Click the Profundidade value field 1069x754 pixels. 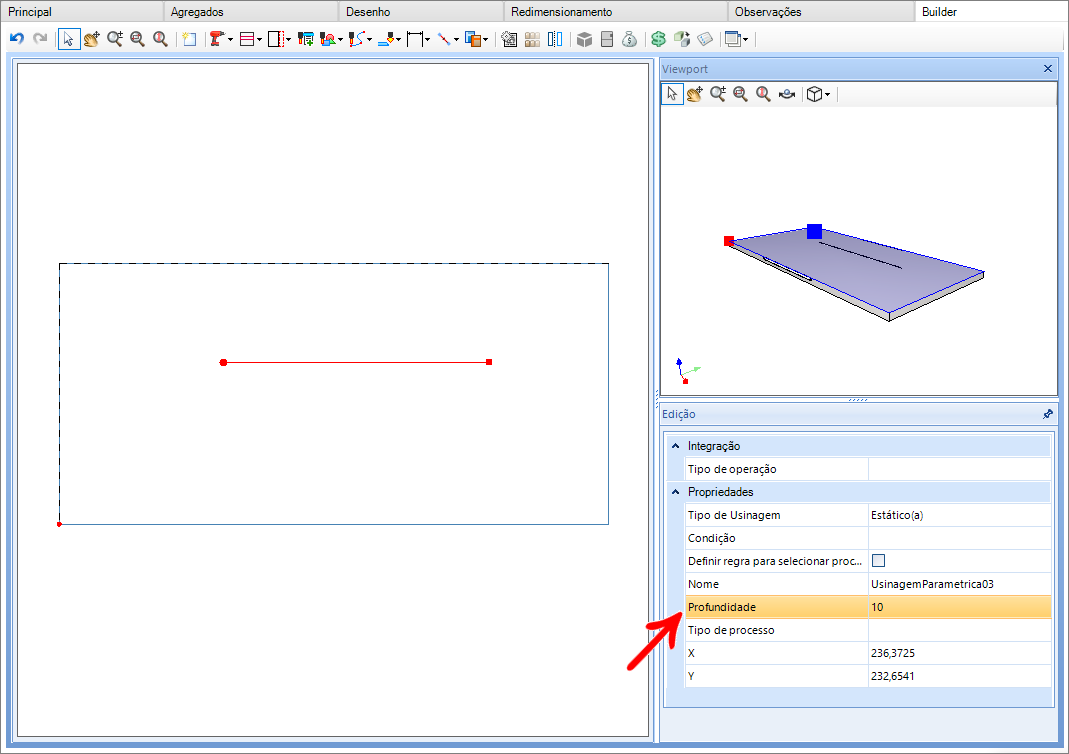958,607
